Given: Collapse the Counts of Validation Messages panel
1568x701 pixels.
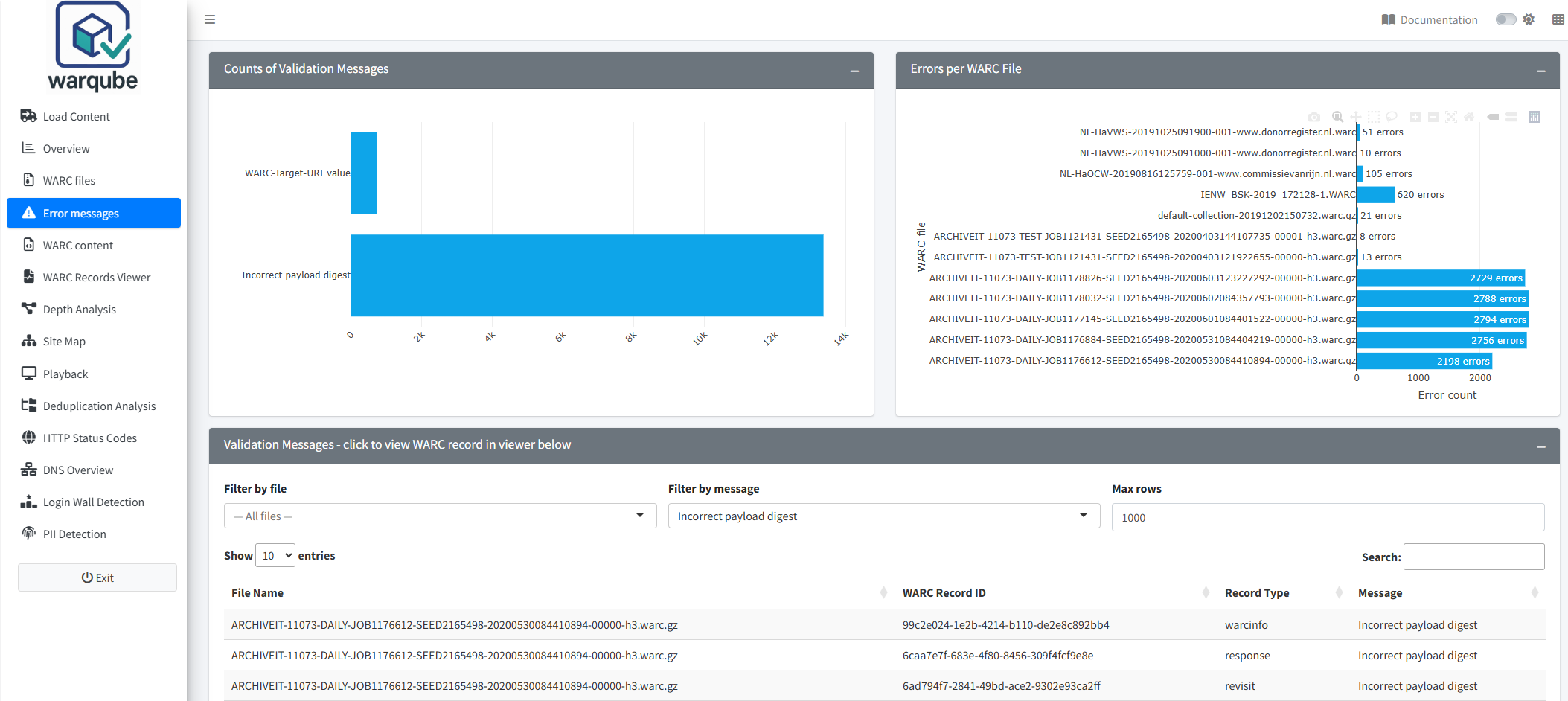Looking at the screenshot, I should (x=854, y=71).
